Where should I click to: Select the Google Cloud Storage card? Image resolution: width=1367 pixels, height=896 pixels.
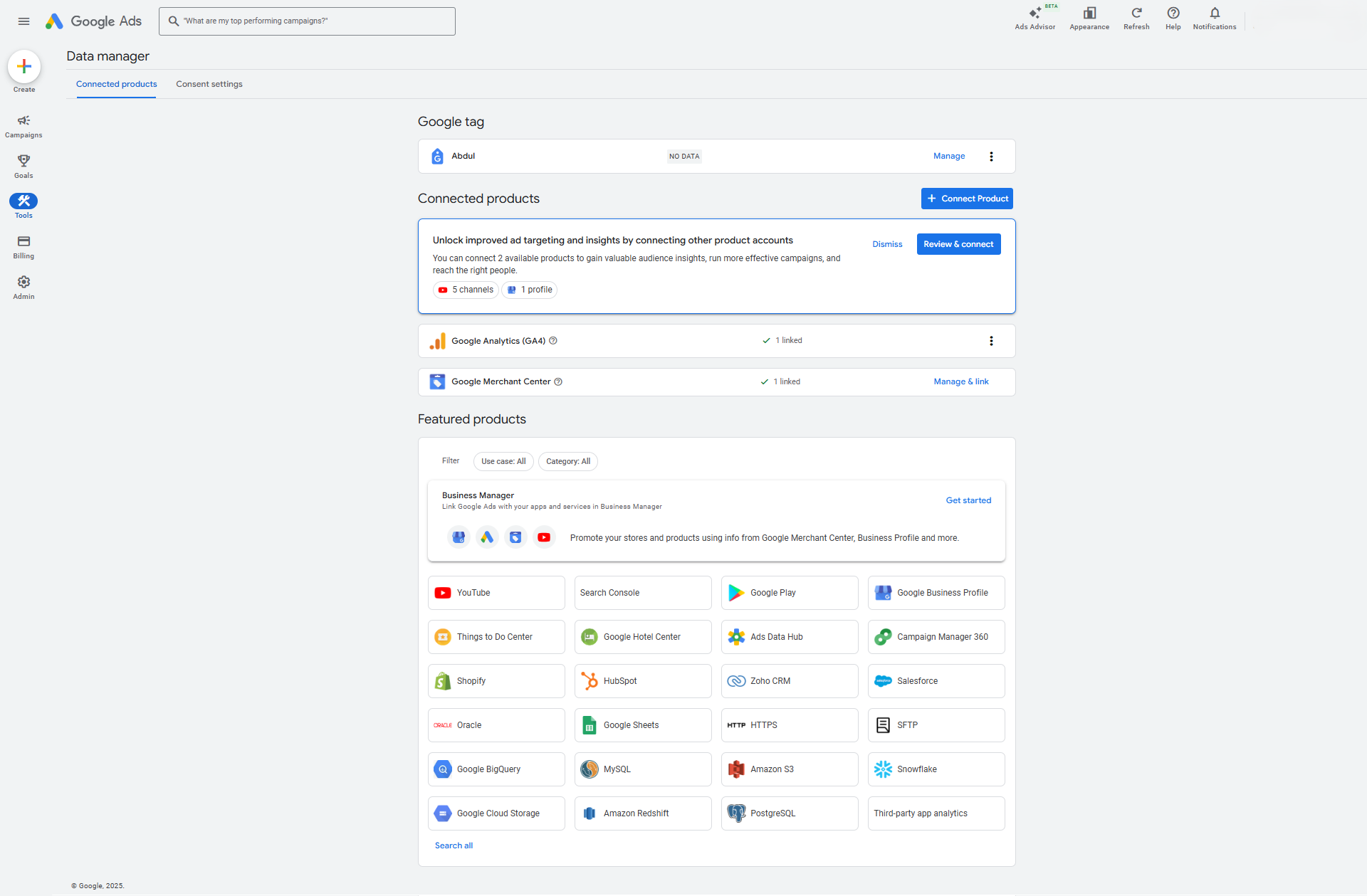496,813
